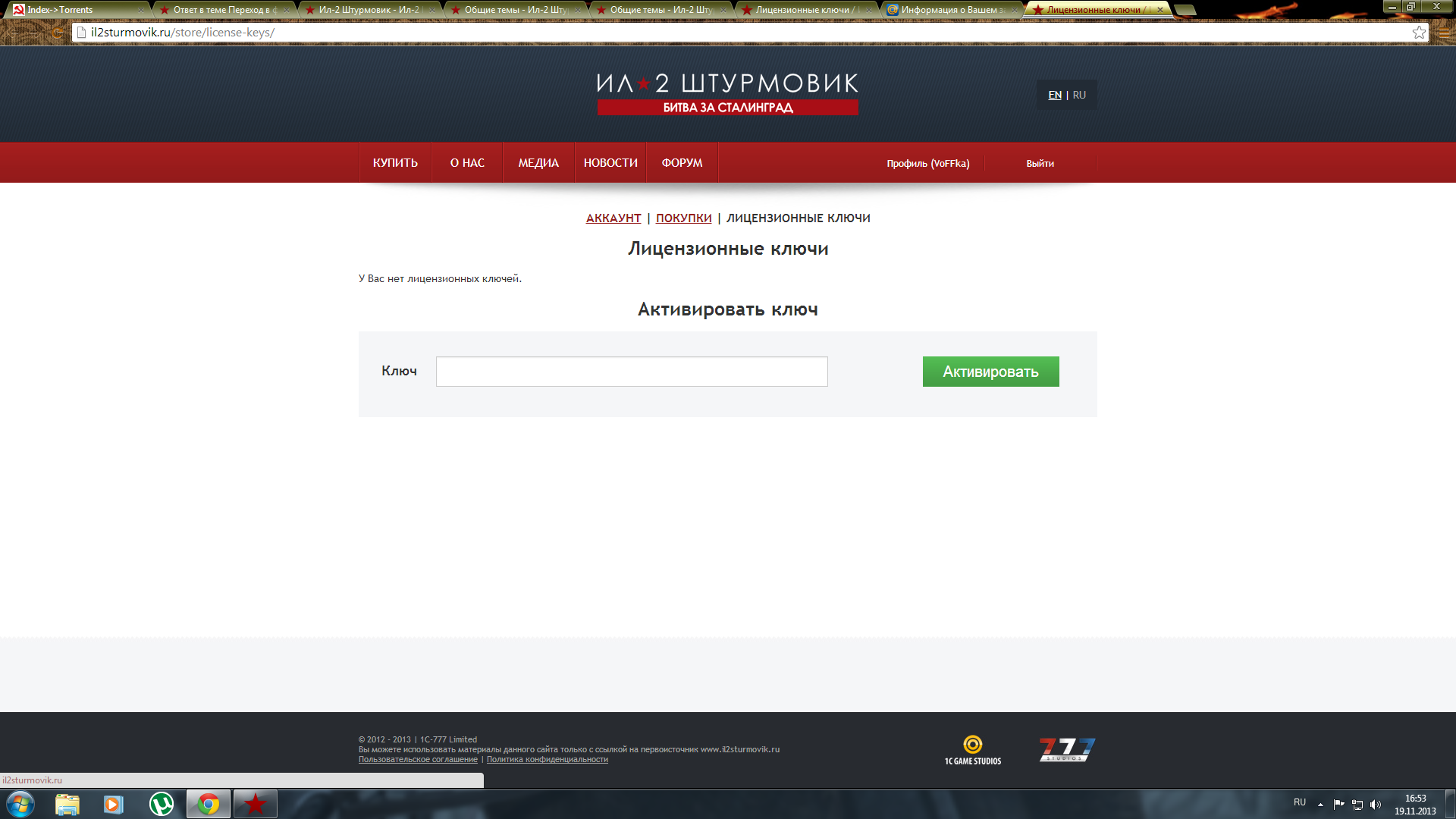Open the media player taskbar icon

tap(114, 804)
